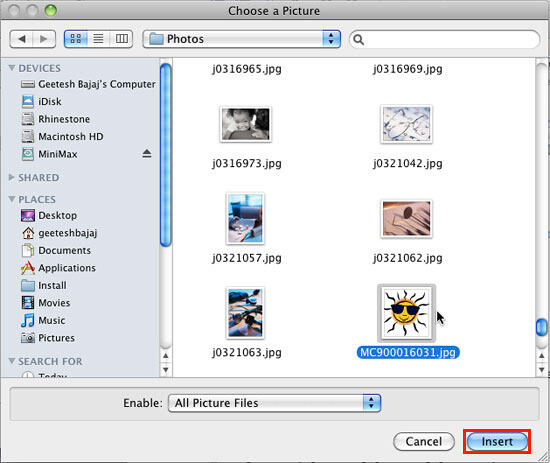Viewport: 550px width, 463px height.
Task: Collapse the DEVICES section
Action: (12, 68)
